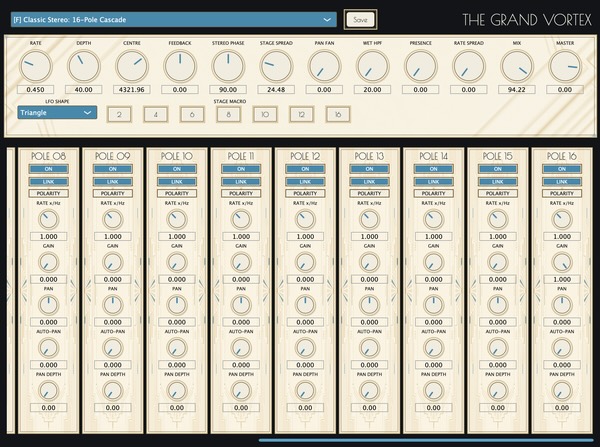Click Pole 10 Gain knob

(177, 263)
